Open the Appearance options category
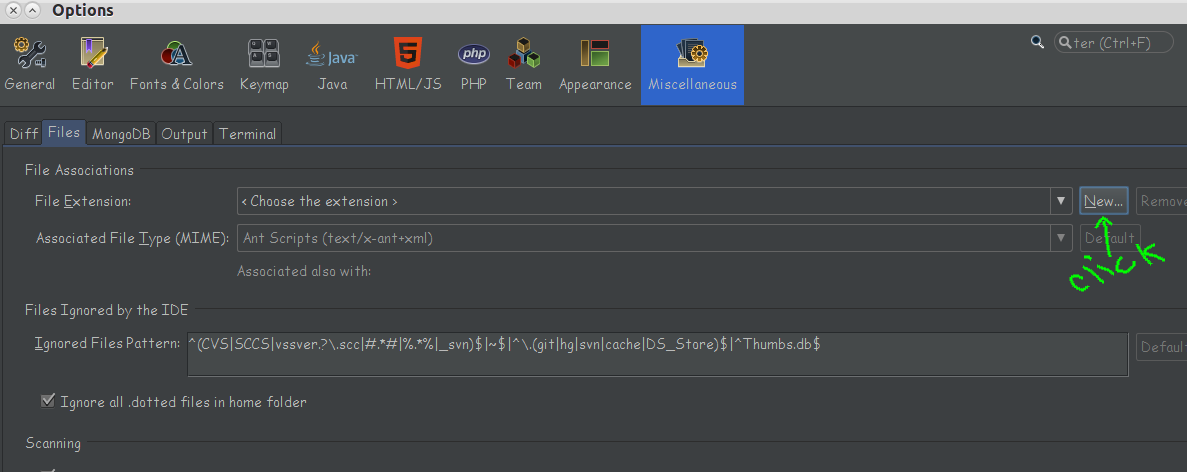The height and width of the screenshot is (472, 1187). pyautogui.click(x=595, y=65)
